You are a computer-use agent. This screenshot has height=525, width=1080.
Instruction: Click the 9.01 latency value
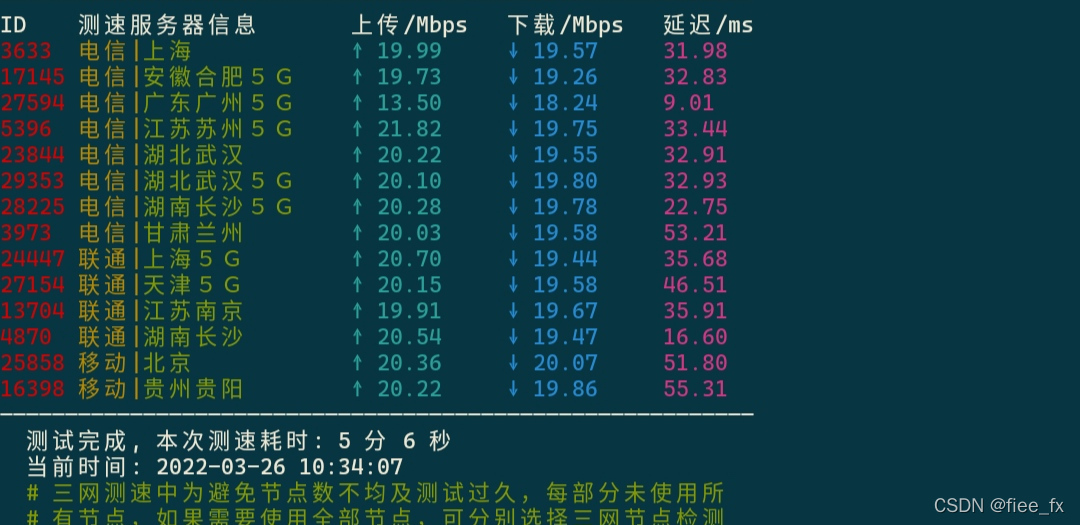tap(689, 103)
